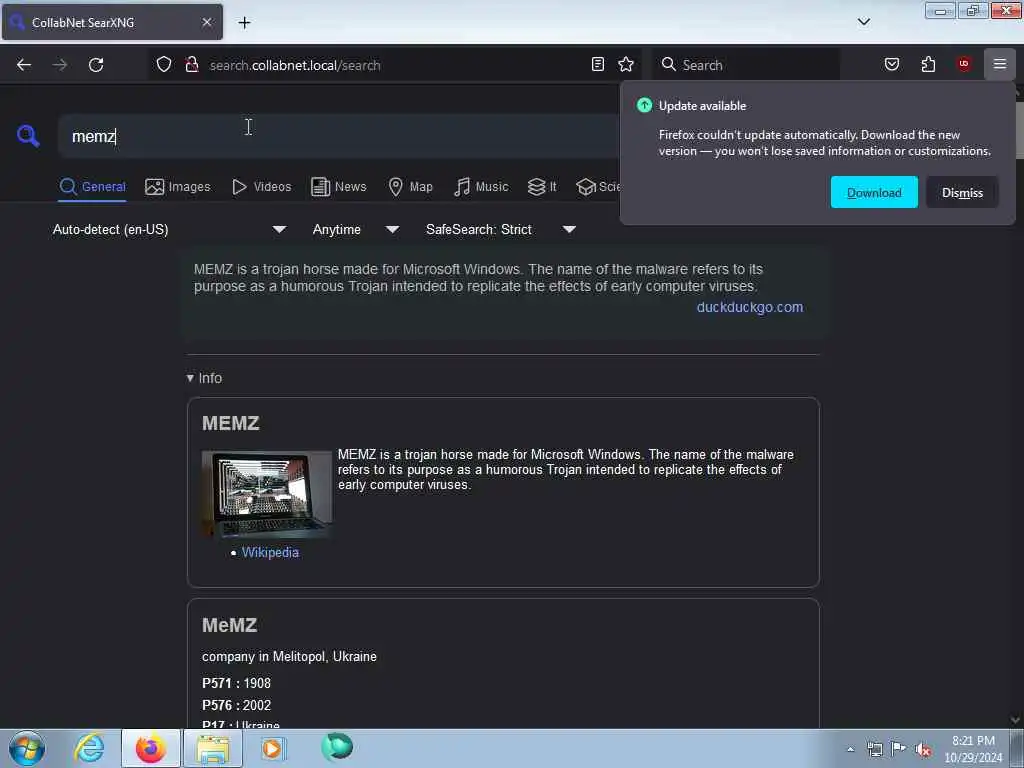Viewport: 1024px width, 768px height.
Task: Select the General search category
Action: coord(92,187)
